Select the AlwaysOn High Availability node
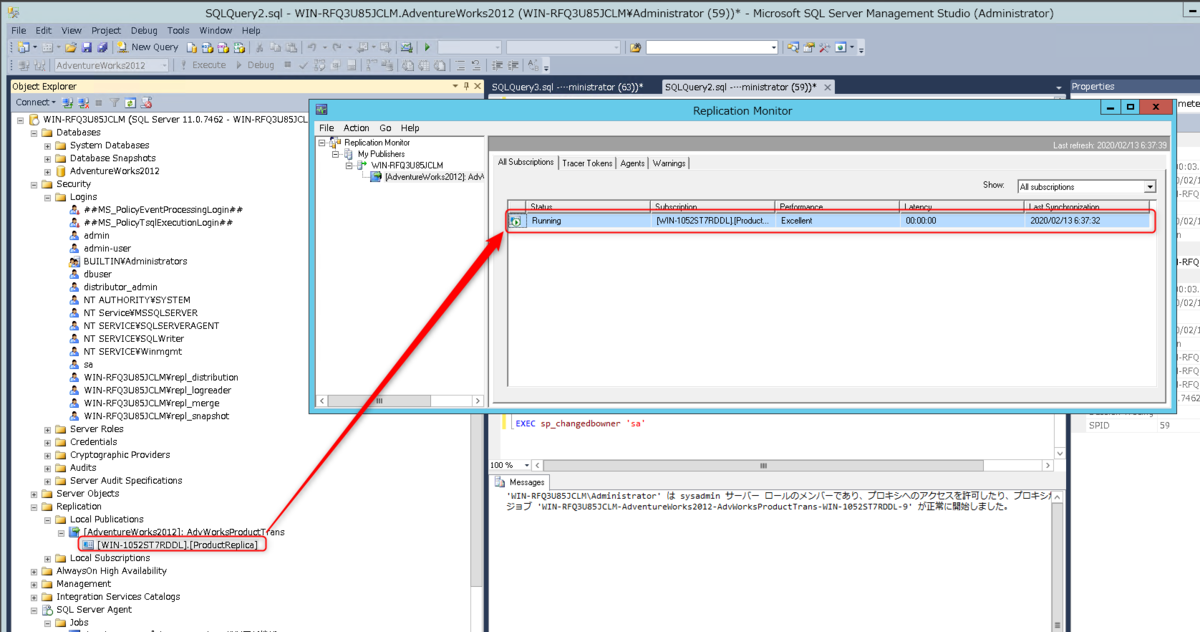 coord(111,571)
